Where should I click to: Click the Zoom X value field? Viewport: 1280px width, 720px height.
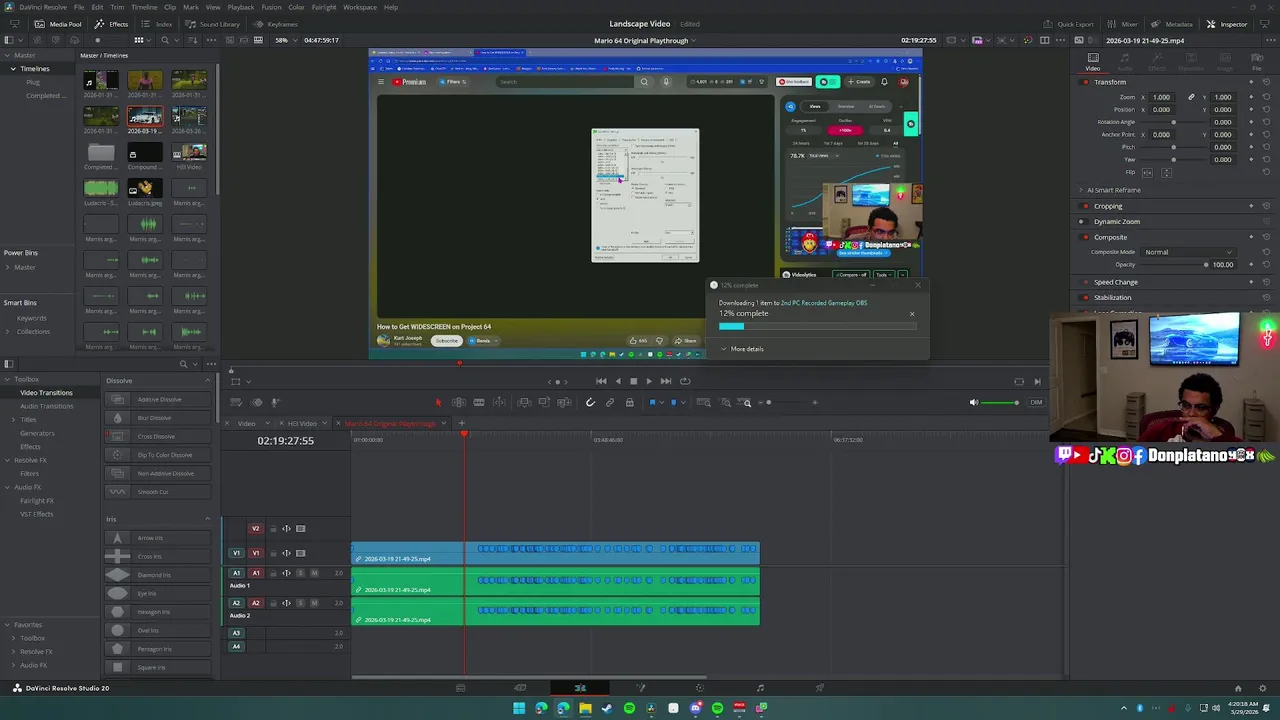tap(1161, 97)
